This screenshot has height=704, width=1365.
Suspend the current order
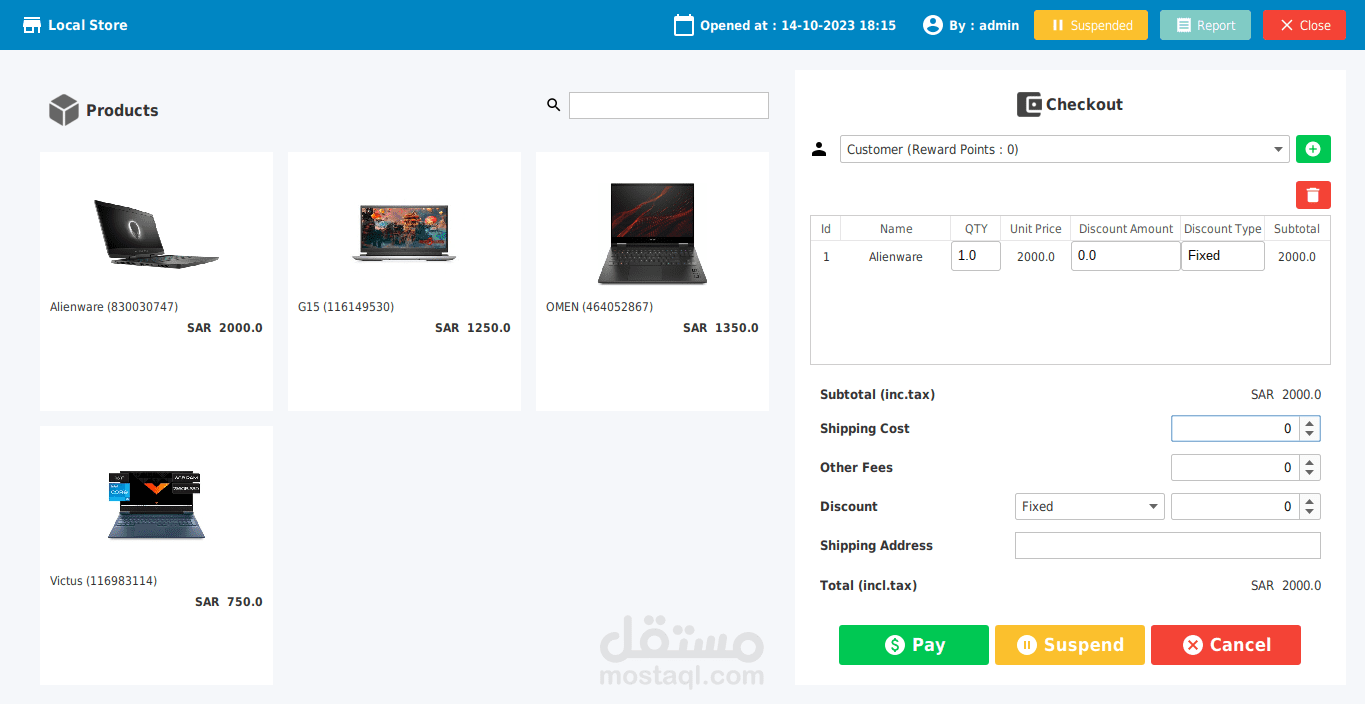point(1070,645)
